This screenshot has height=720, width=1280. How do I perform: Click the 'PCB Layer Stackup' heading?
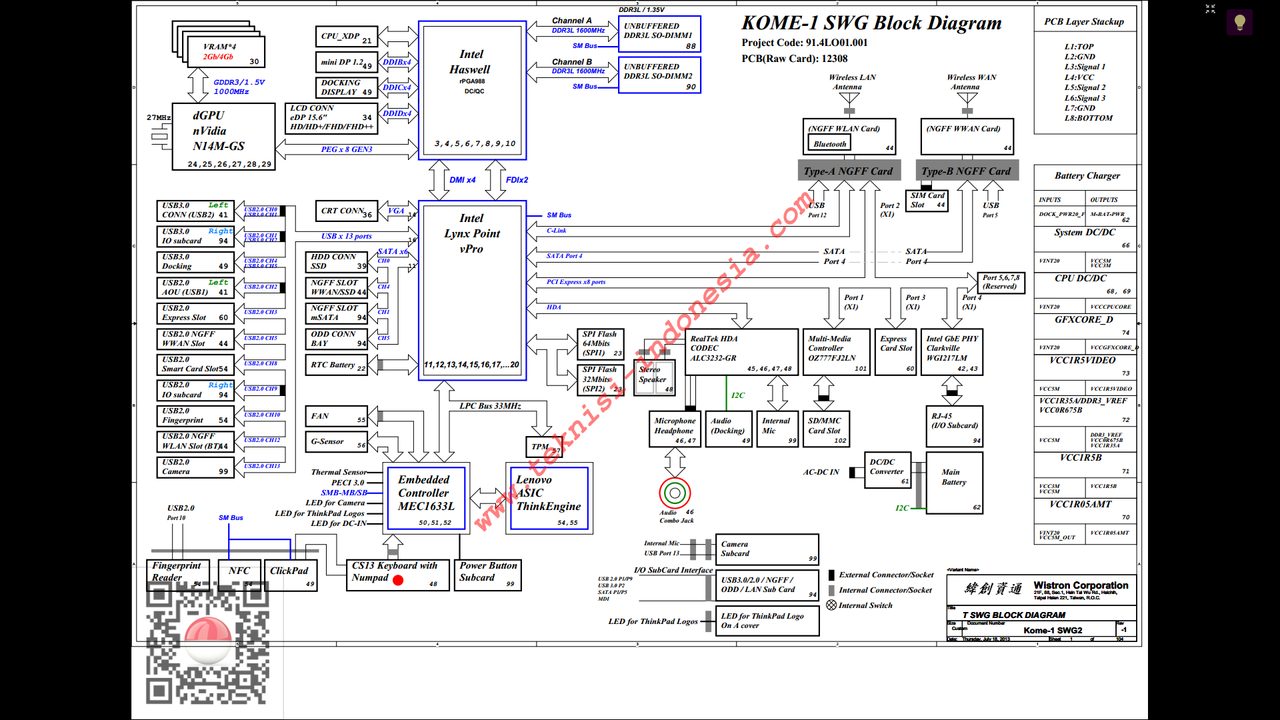(1084, 21)
